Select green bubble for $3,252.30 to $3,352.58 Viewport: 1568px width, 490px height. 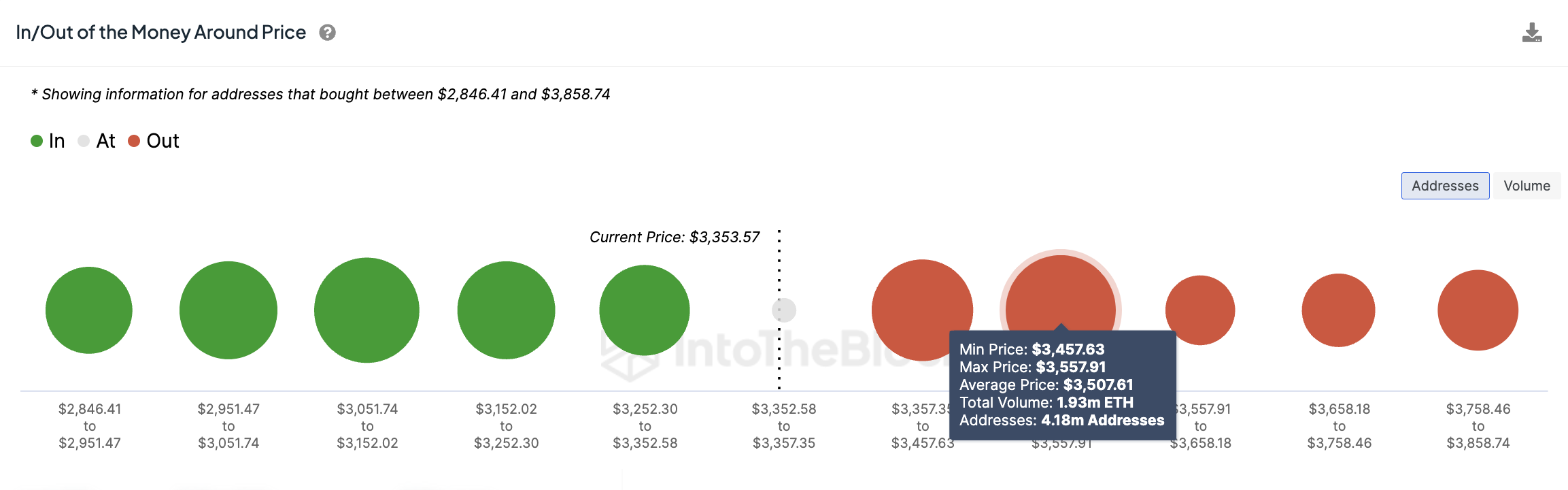click(645, 310)
